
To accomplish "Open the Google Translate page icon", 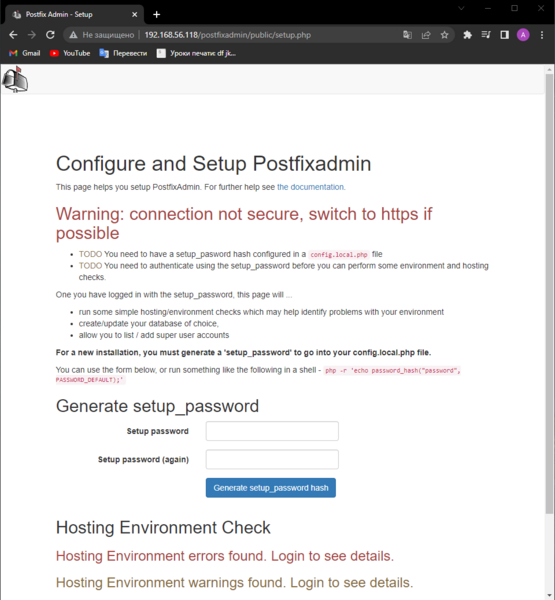I will [x=407, y=35].
